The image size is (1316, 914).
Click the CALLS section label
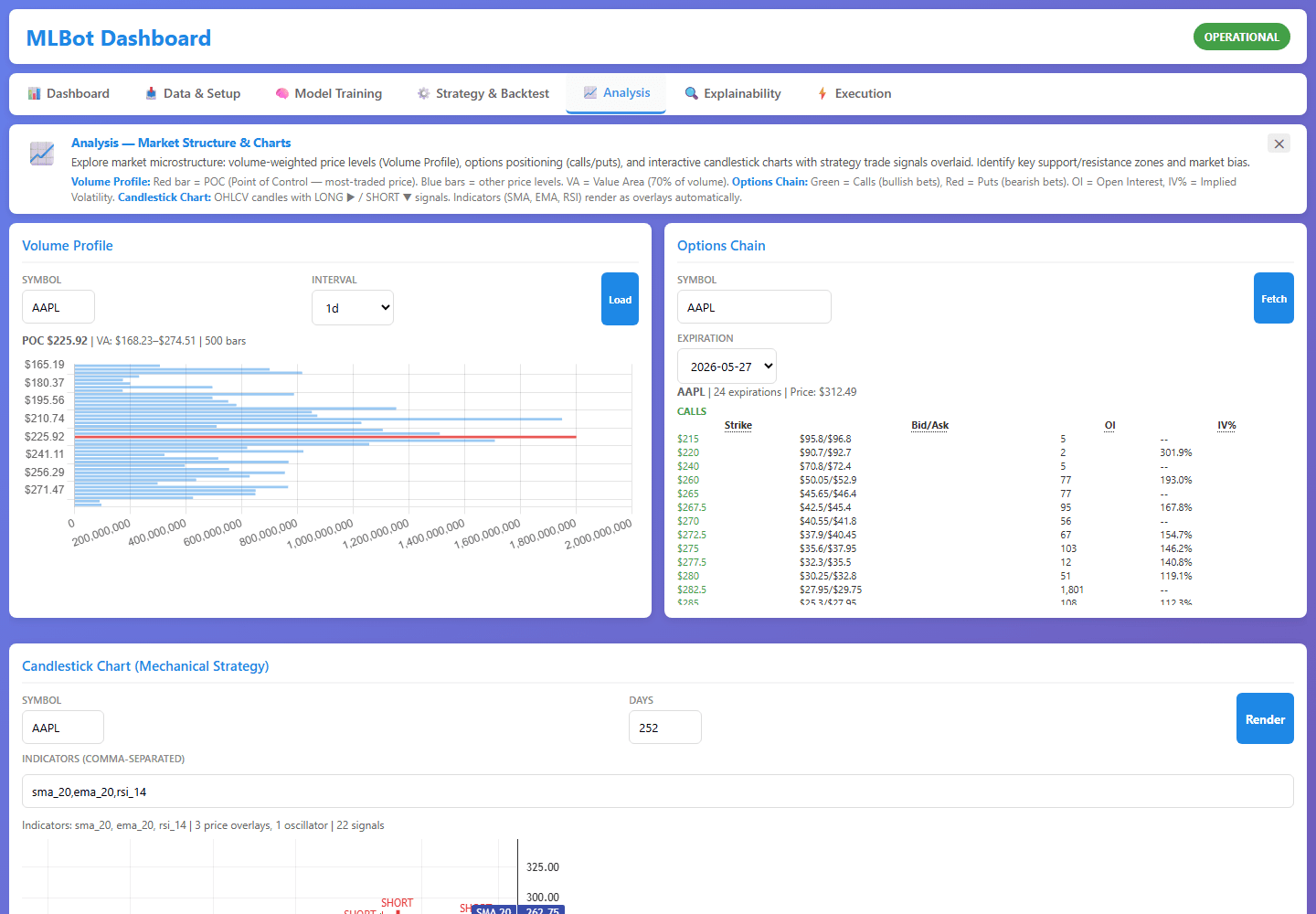pyautogui.click(x=692, y=411)
